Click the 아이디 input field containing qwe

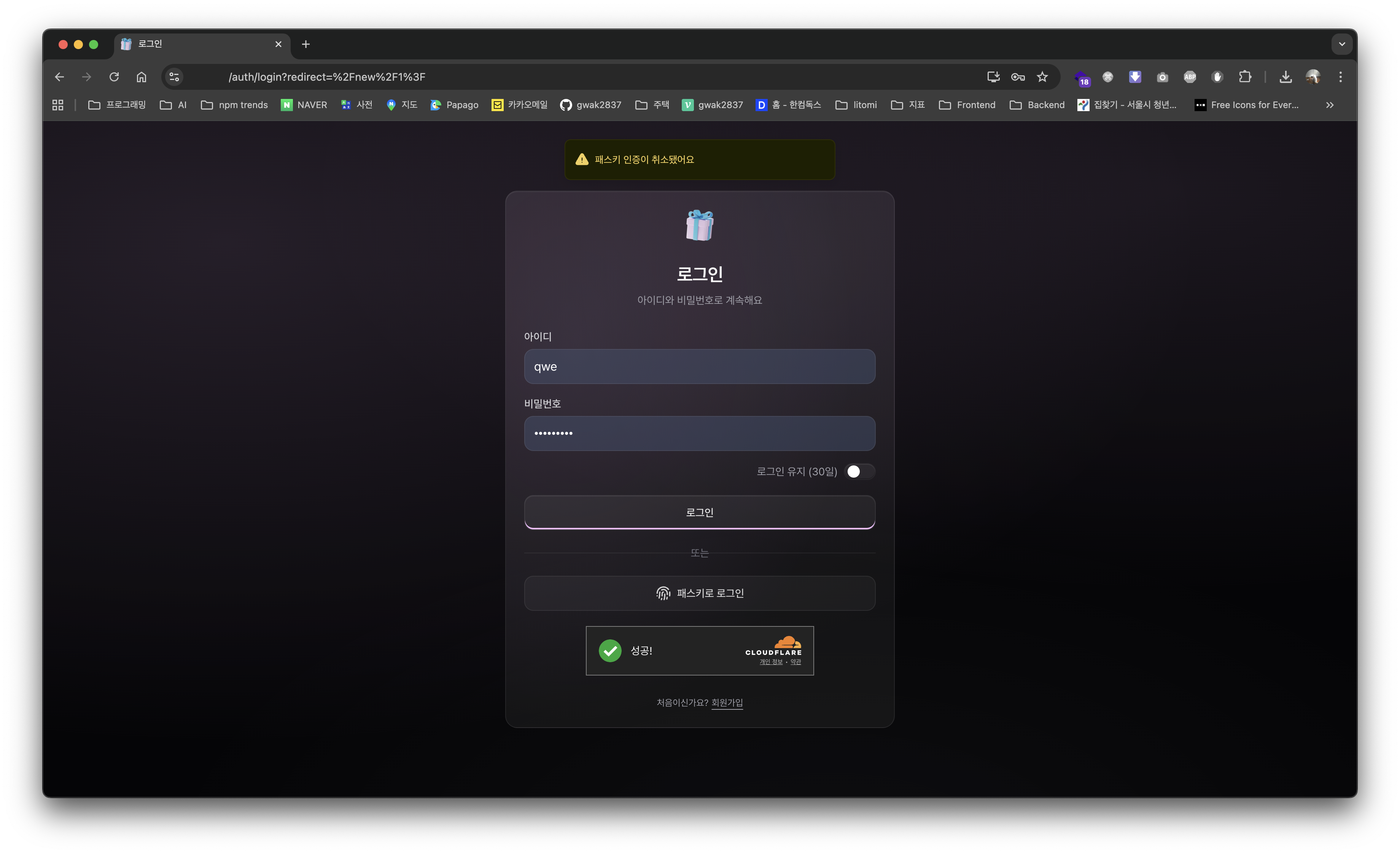click(x=700, y=366)
